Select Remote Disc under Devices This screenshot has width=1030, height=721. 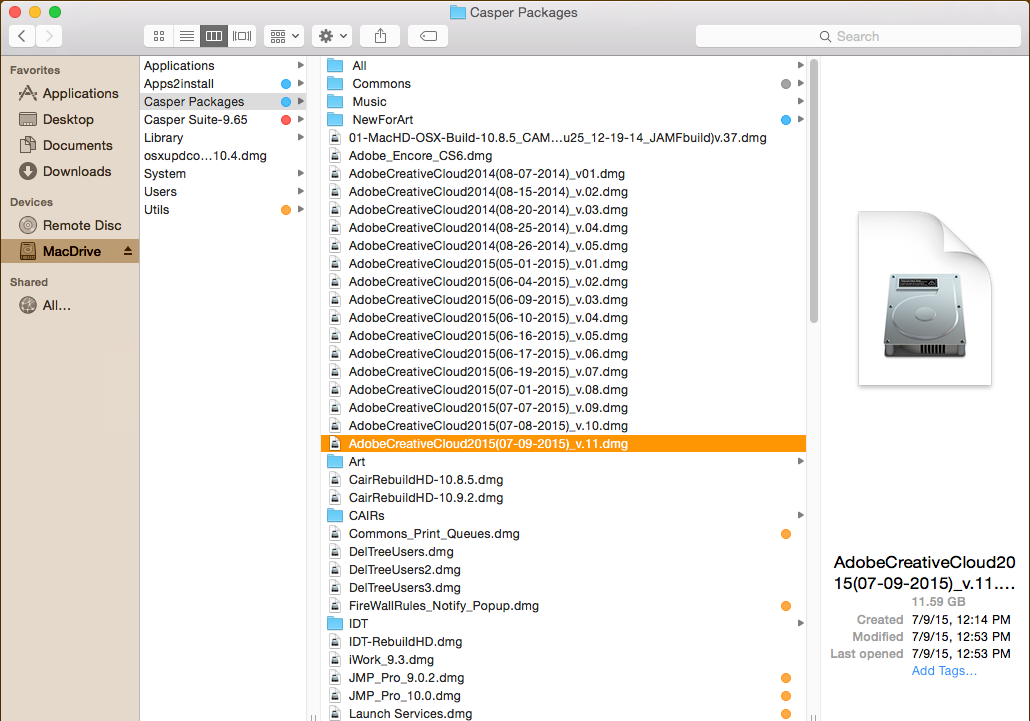(70, 225)
